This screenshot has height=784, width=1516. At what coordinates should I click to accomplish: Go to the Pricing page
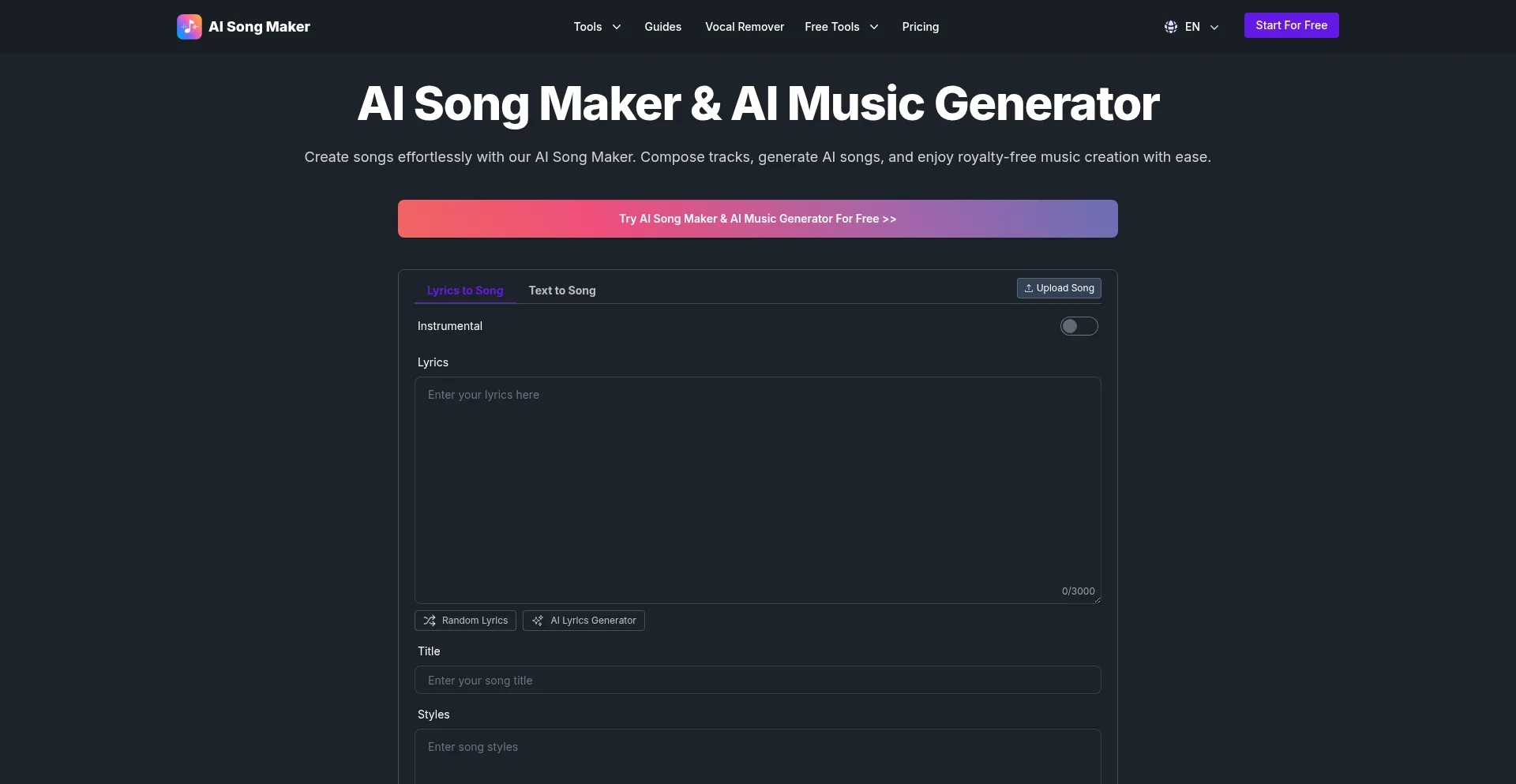[x=921, y=27]
